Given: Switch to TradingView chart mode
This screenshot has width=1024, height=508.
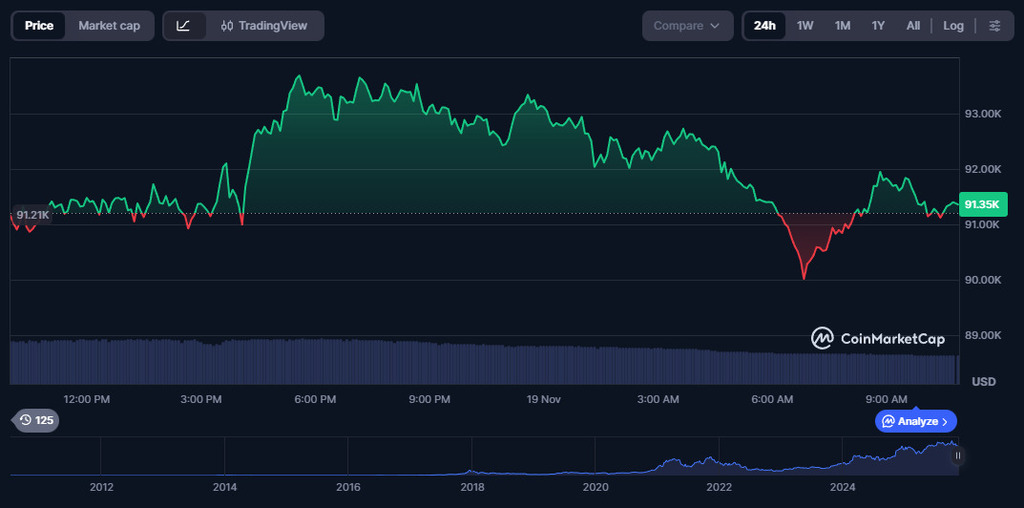Looking at the screenshot, I should tap(265, 26).
